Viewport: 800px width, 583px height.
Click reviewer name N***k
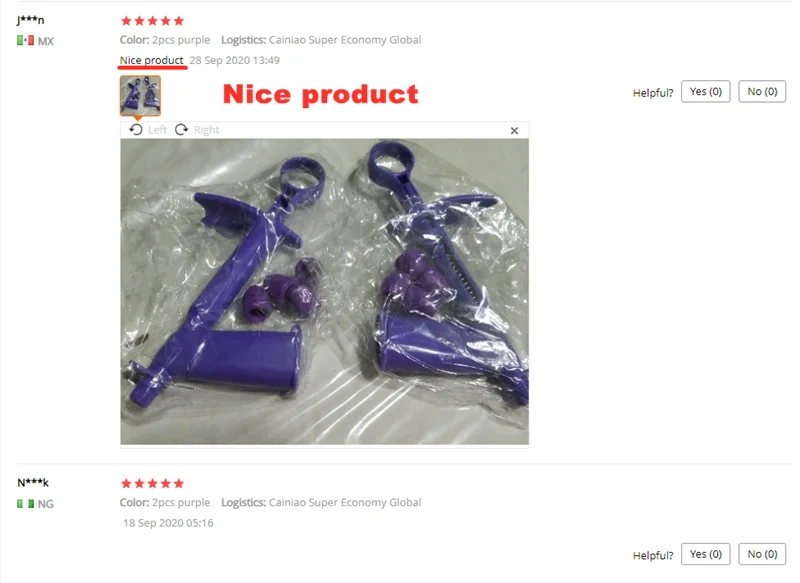33,482
